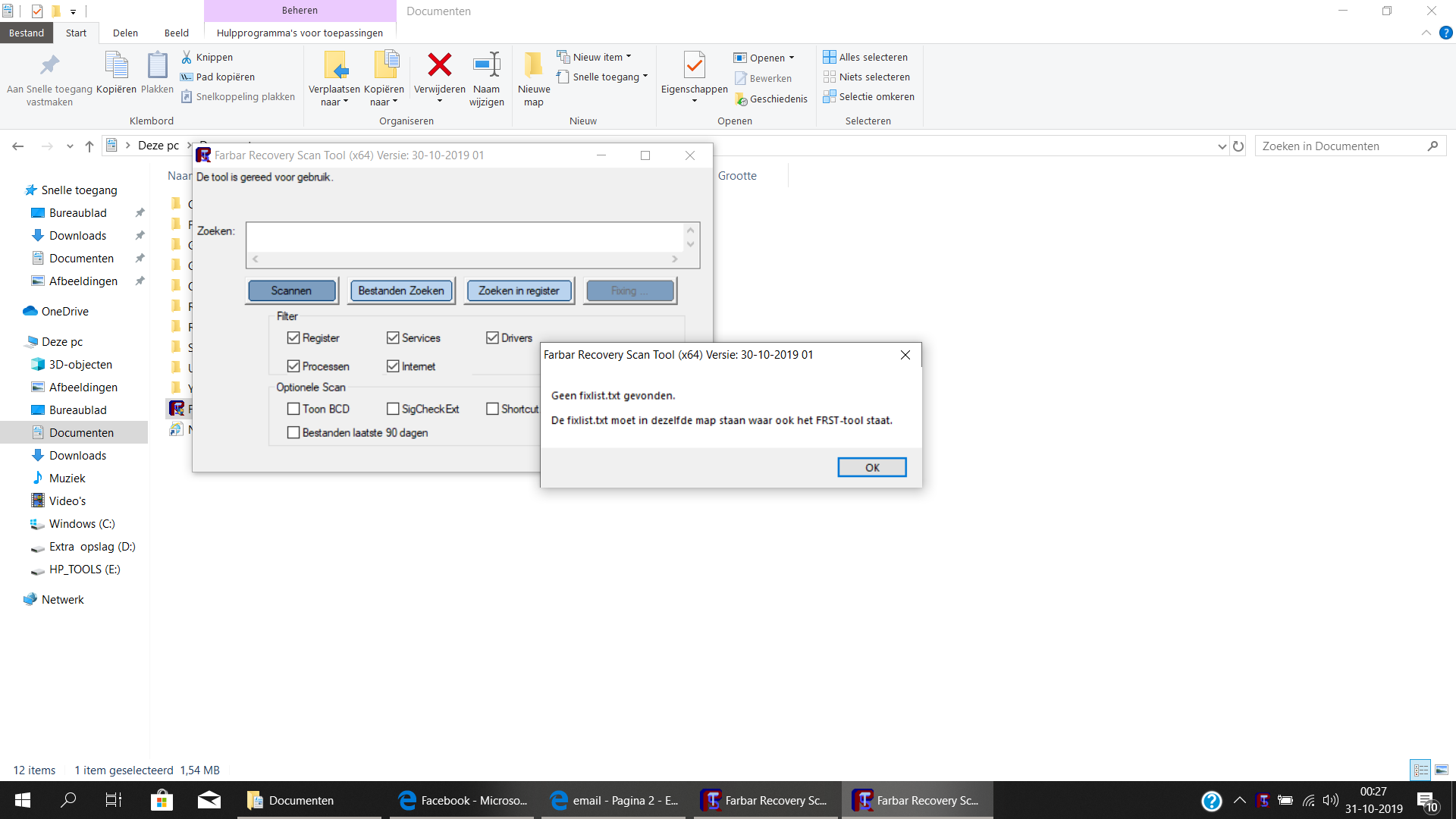The image size is (1456, 819).
Task: Select Extra opslag (D:) drive
Action: [x=92, y=547]
